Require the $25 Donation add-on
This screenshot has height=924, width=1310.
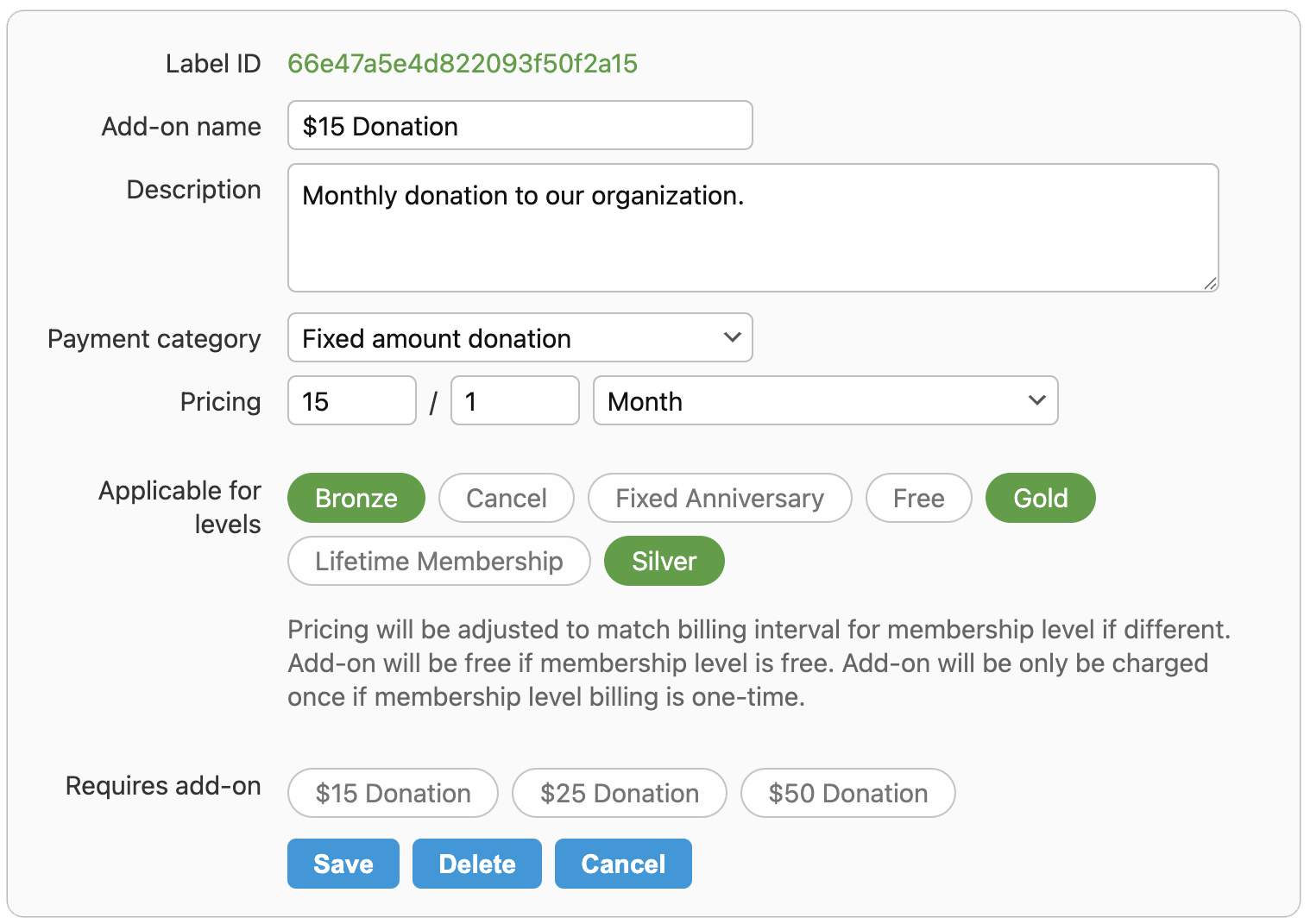pos(619,793)
